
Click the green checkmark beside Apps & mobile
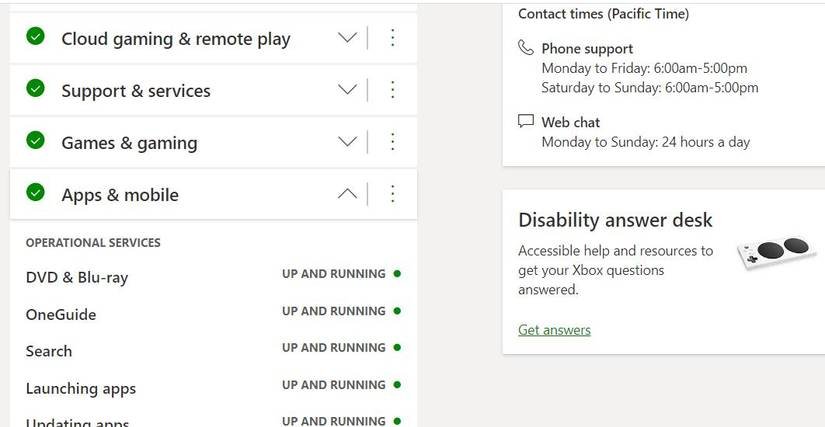36,193
